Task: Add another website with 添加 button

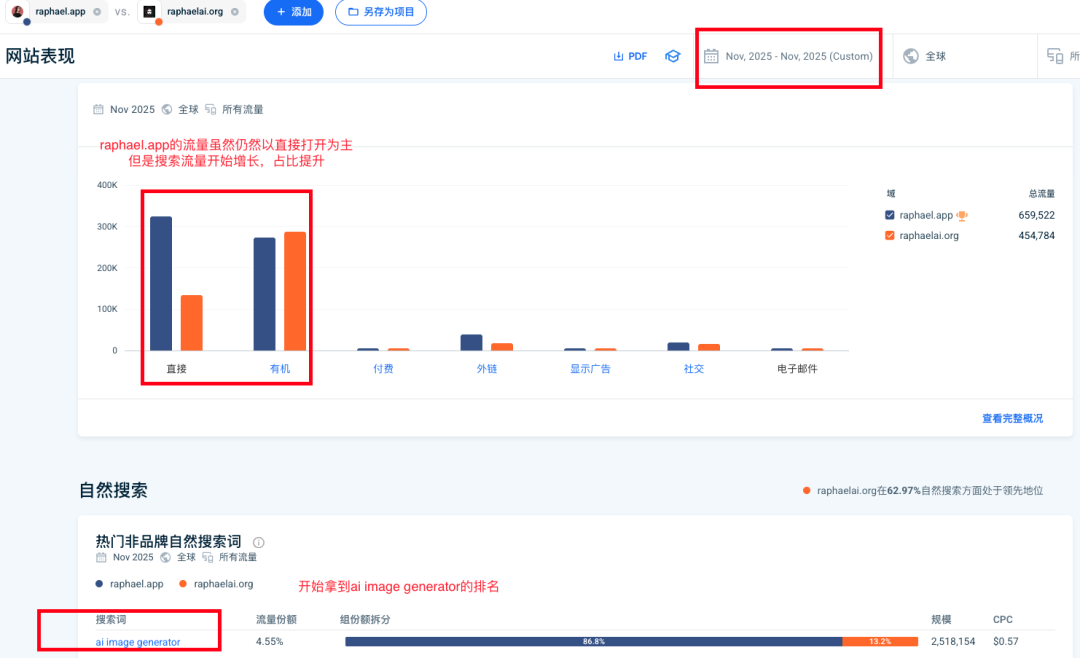Action: [293, 12]
